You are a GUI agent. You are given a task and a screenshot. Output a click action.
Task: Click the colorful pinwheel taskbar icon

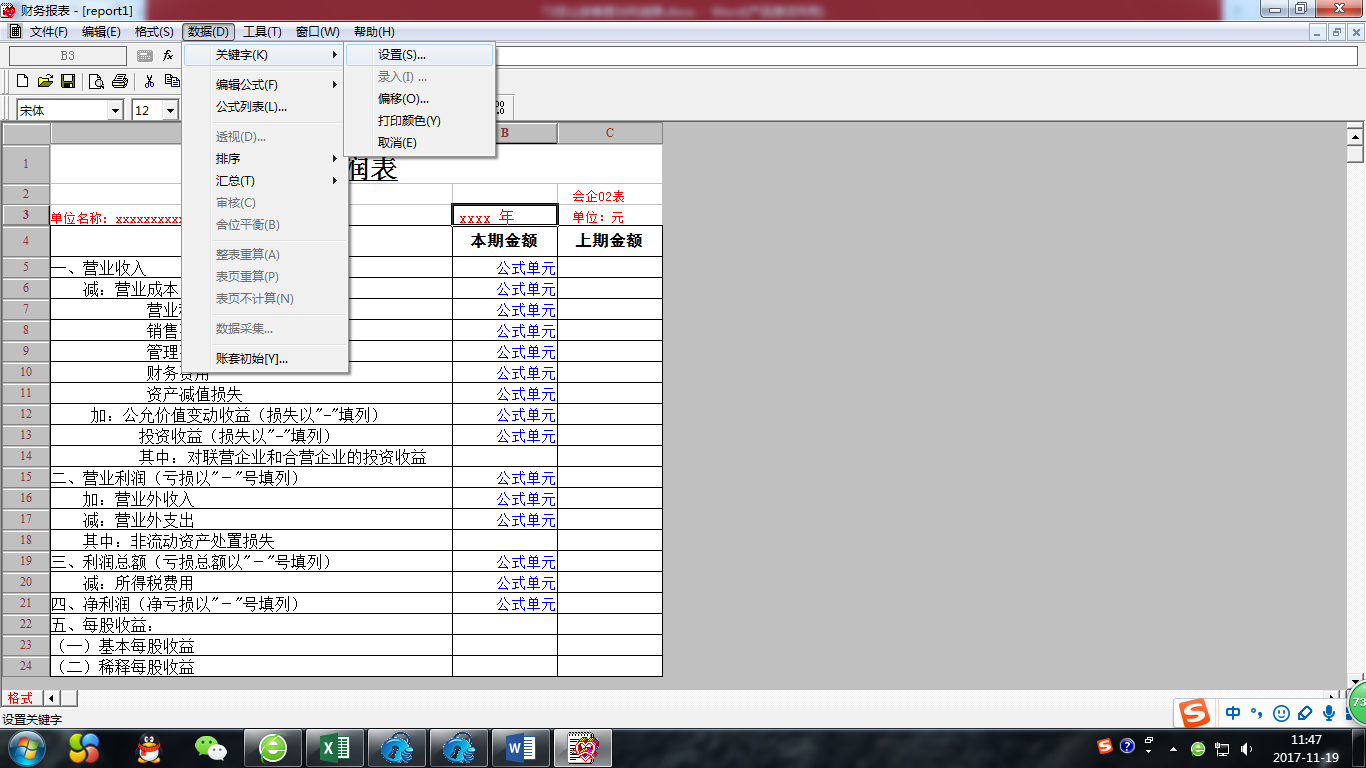click(x=84, y=748)
